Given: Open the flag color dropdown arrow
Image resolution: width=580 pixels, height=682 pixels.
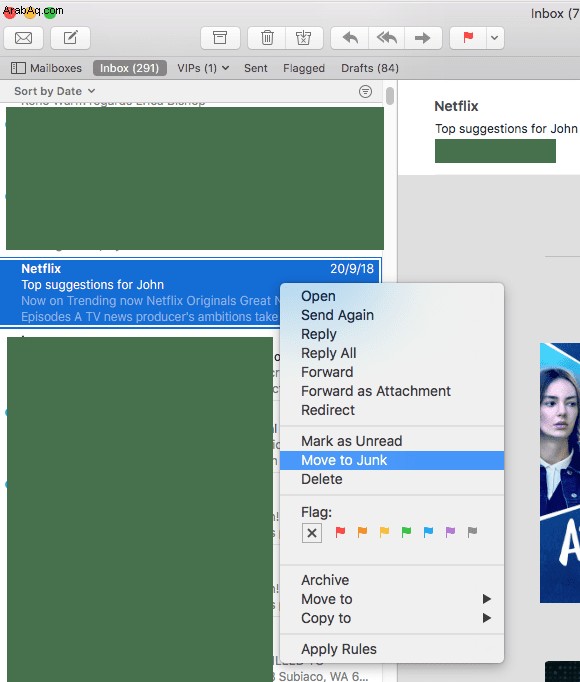Looking at the screenshot, I should [x=495, y=38].
